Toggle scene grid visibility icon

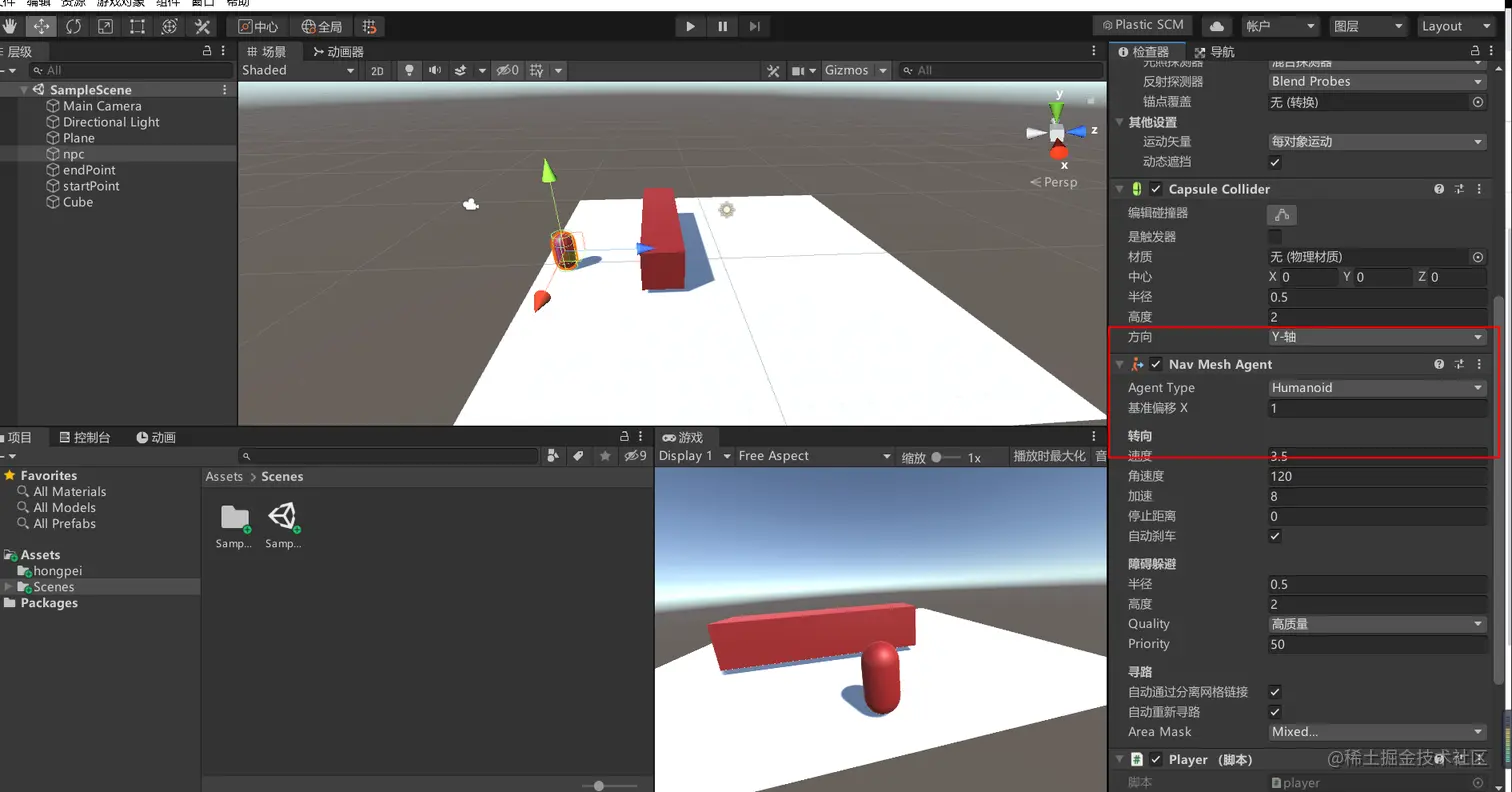pyautogui.click(x=537, y=70)
